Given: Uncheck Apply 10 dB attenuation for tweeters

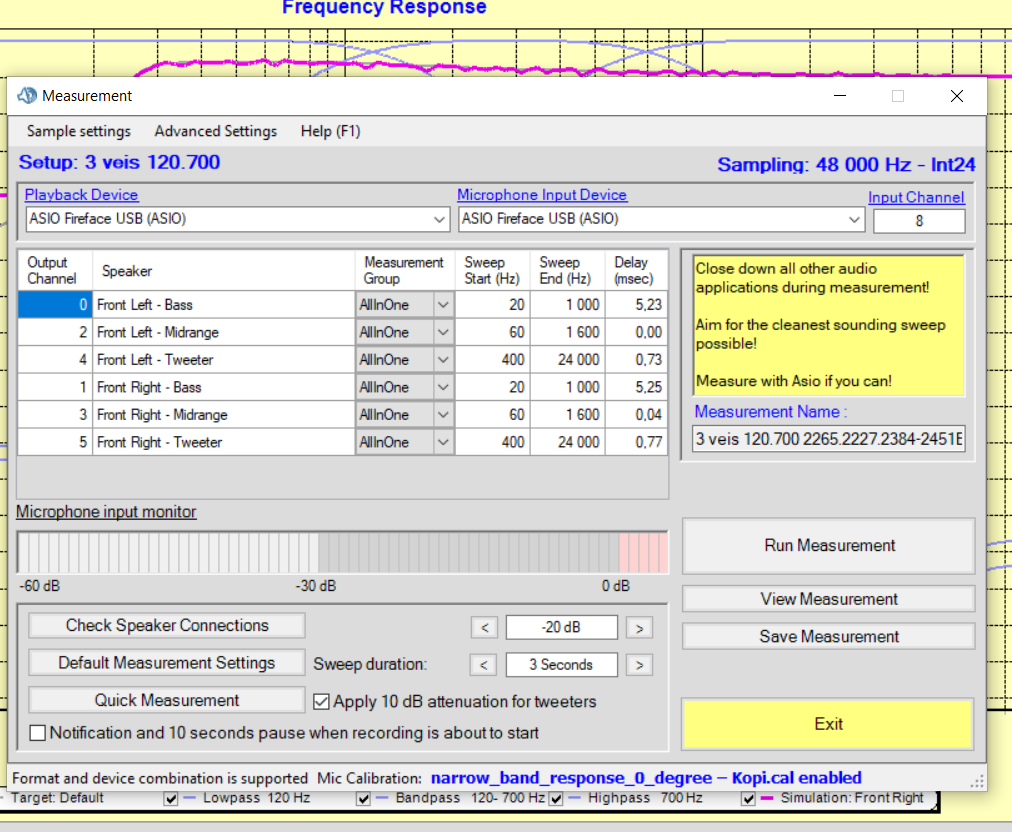Looking at the screenshot, I should click(322, 702).
